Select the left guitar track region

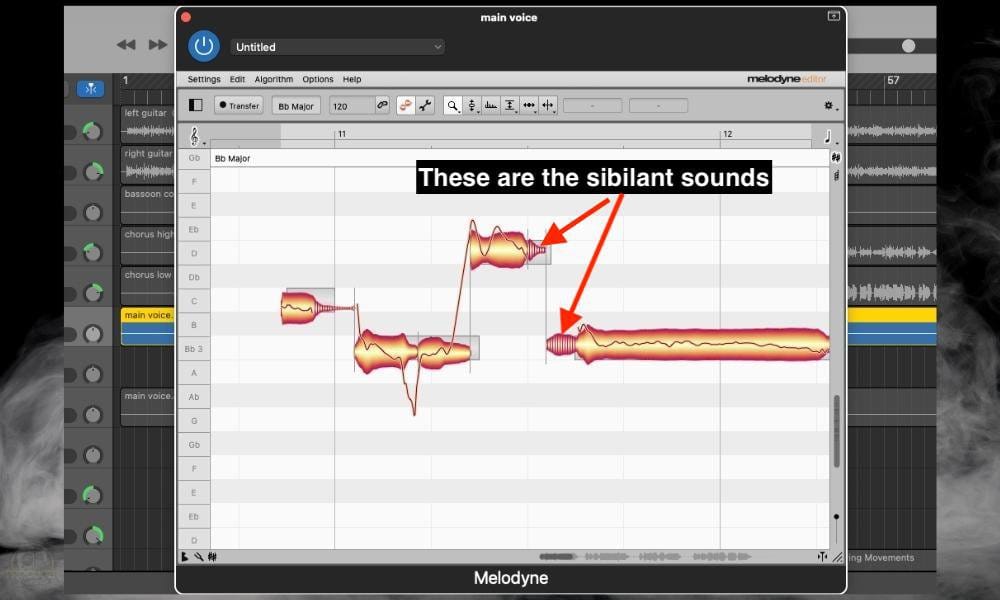coord(148,124)
